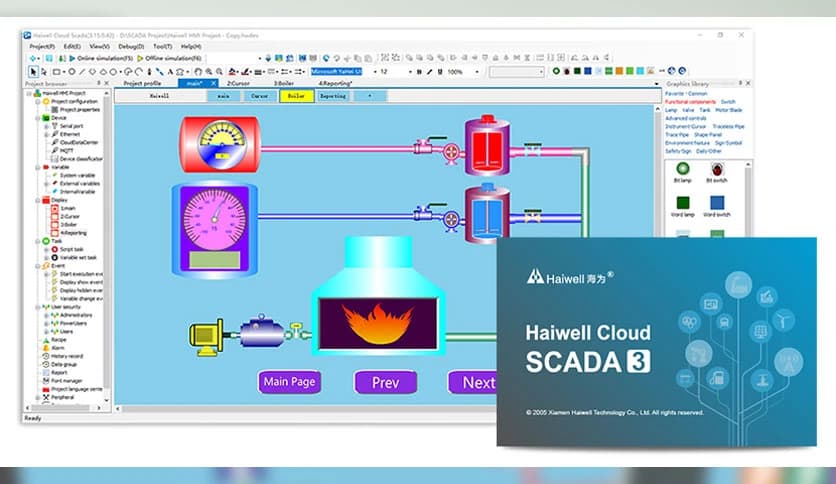Expand the Device node in project tree

point(38,118)
